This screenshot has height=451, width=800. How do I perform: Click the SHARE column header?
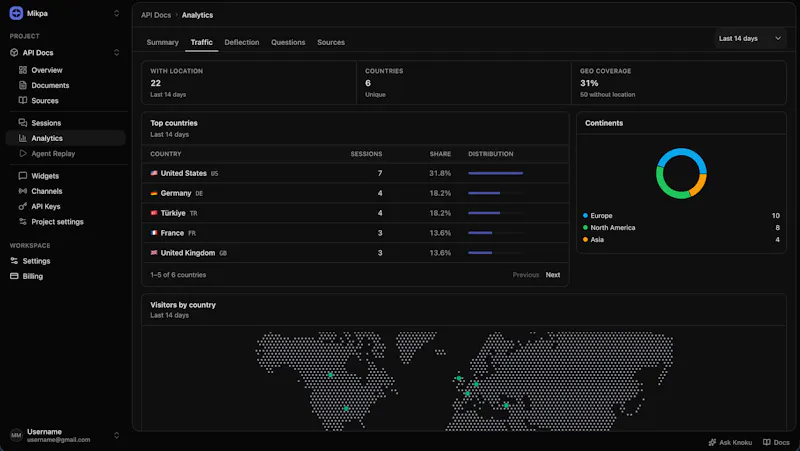(x=440, y=154)
